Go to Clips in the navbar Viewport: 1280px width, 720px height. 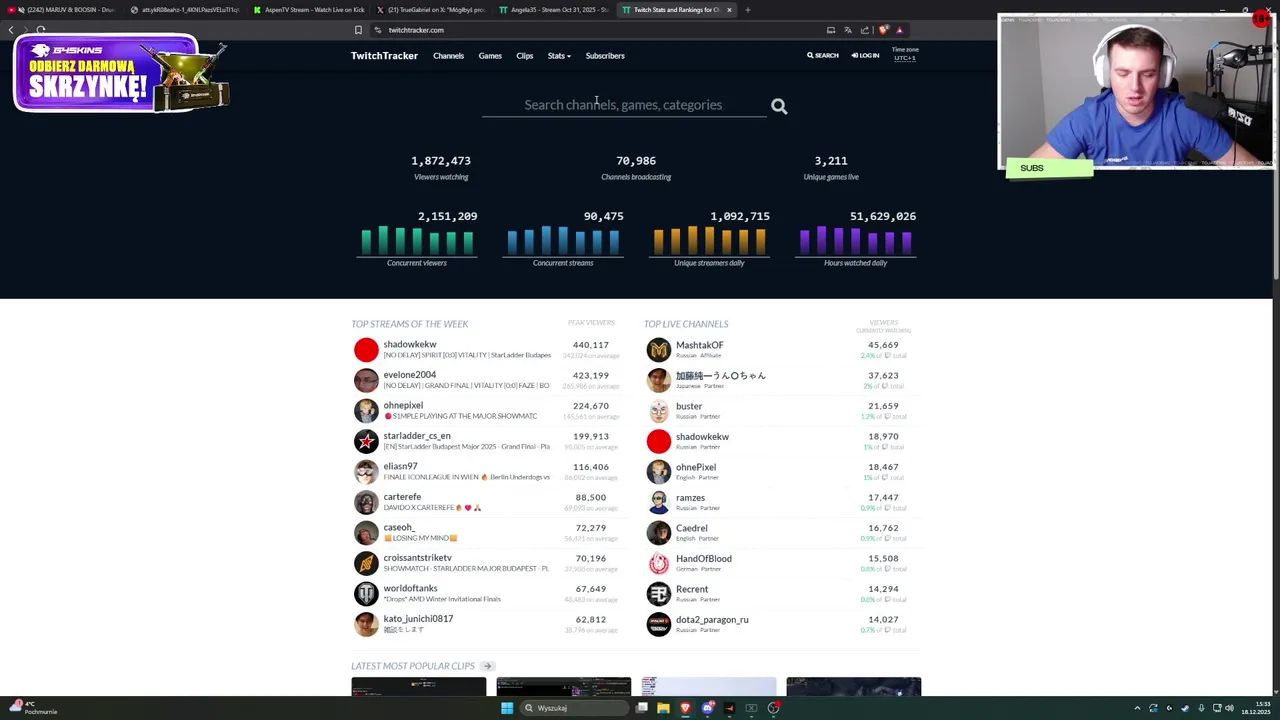point(525,56)
